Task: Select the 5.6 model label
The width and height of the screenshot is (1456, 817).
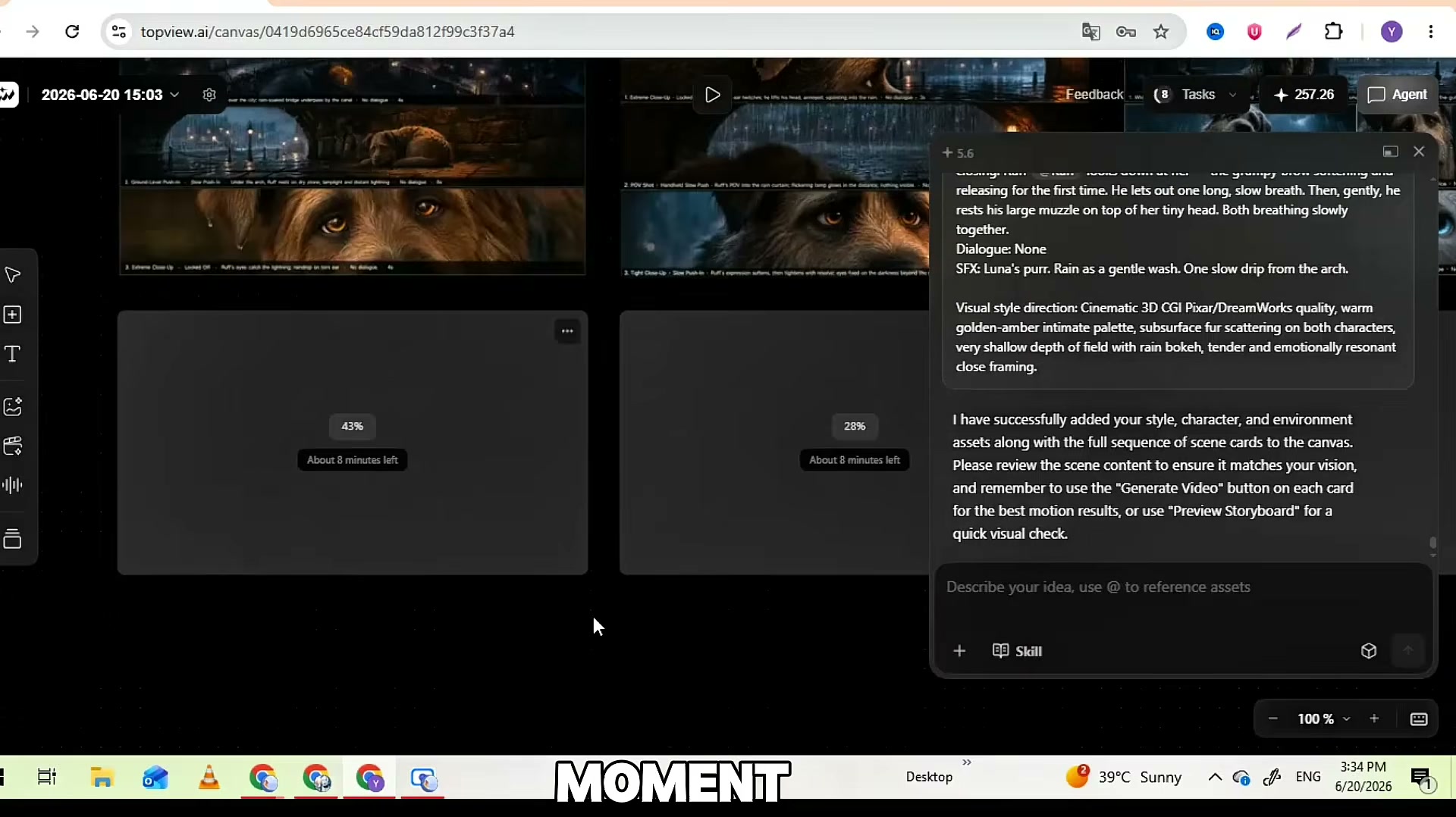Action: click(x=958, y=153)
